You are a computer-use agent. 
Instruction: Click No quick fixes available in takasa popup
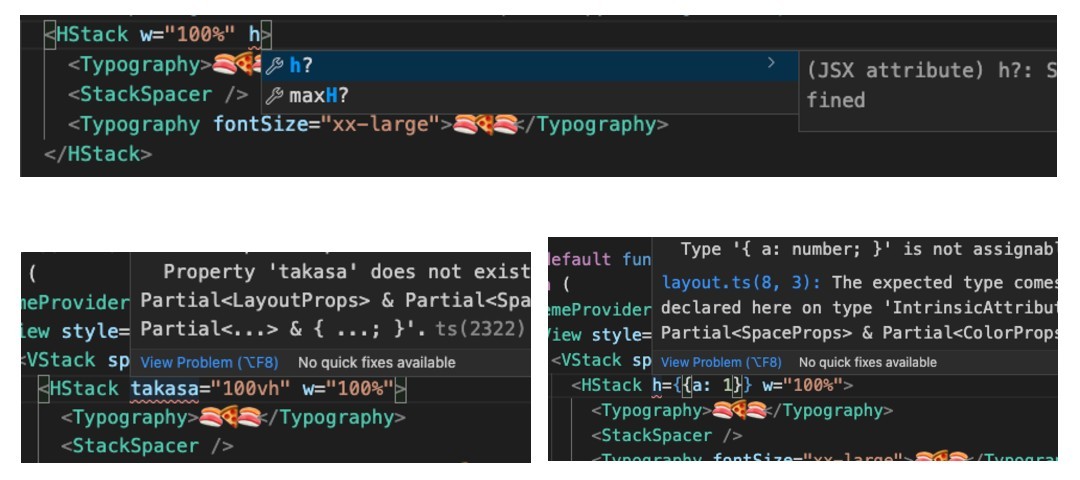377,362
